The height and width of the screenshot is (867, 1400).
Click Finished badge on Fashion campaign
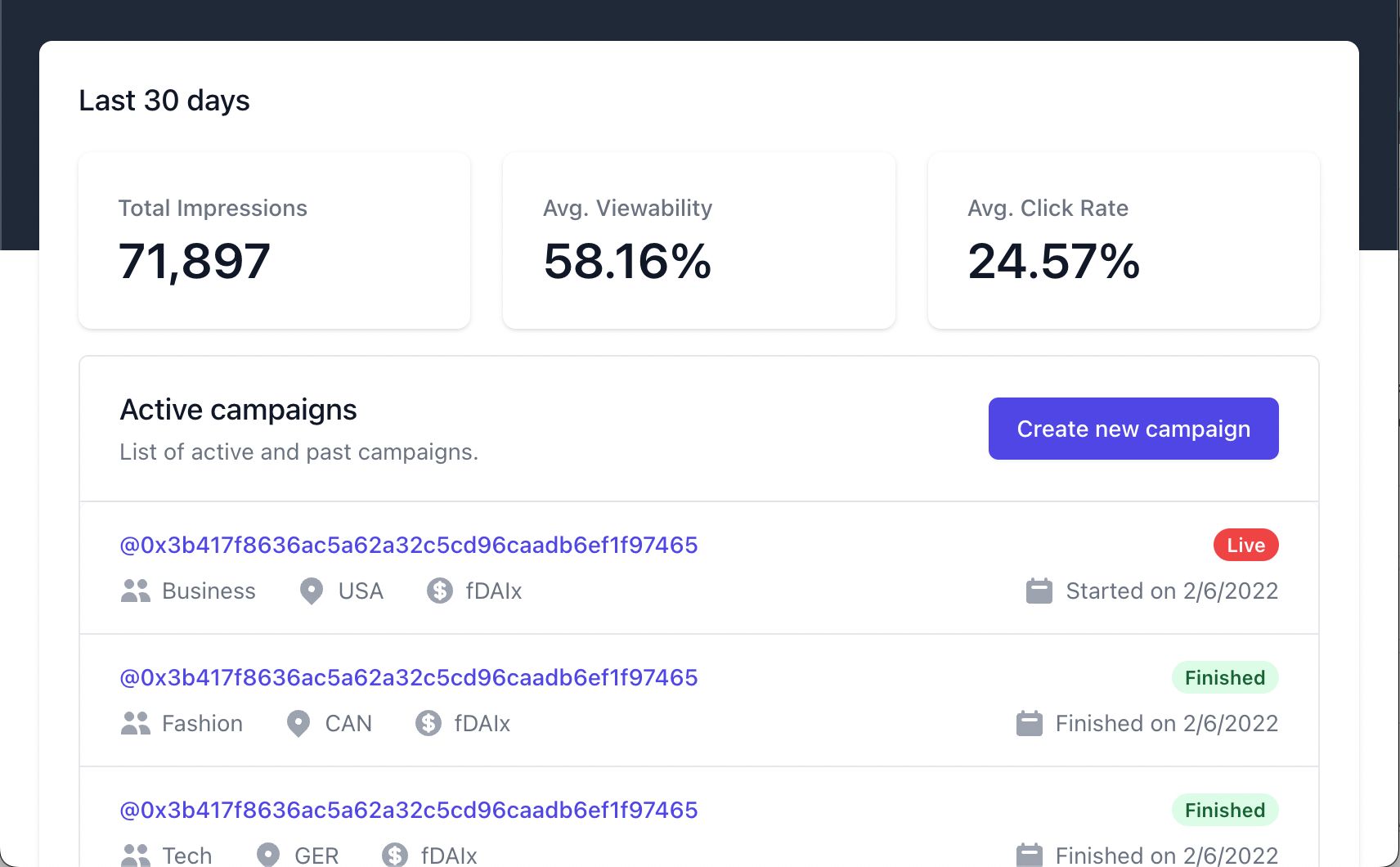[1225, 677]
